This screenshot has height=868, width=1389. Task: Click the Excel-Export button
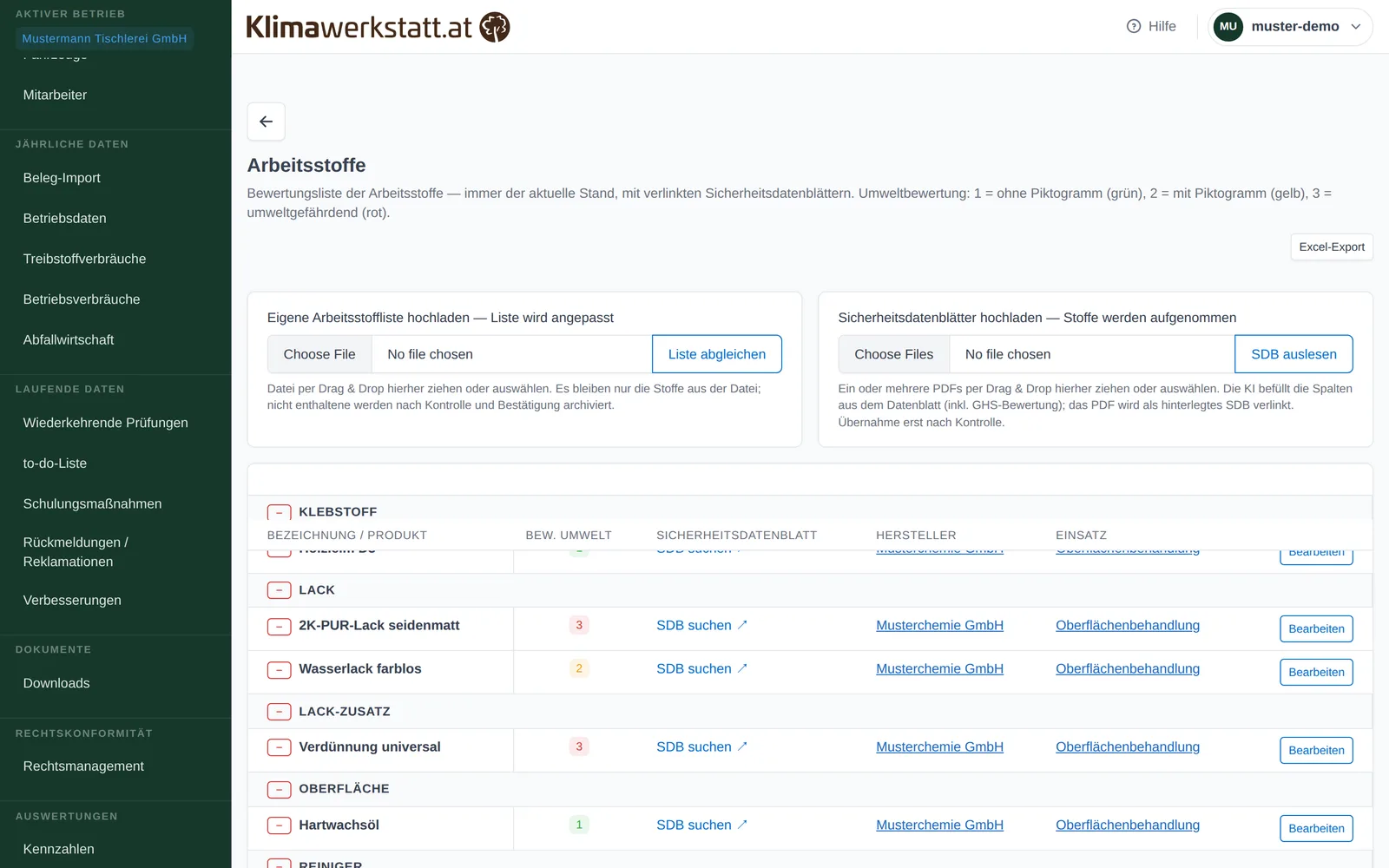[x=1332, y=247]
